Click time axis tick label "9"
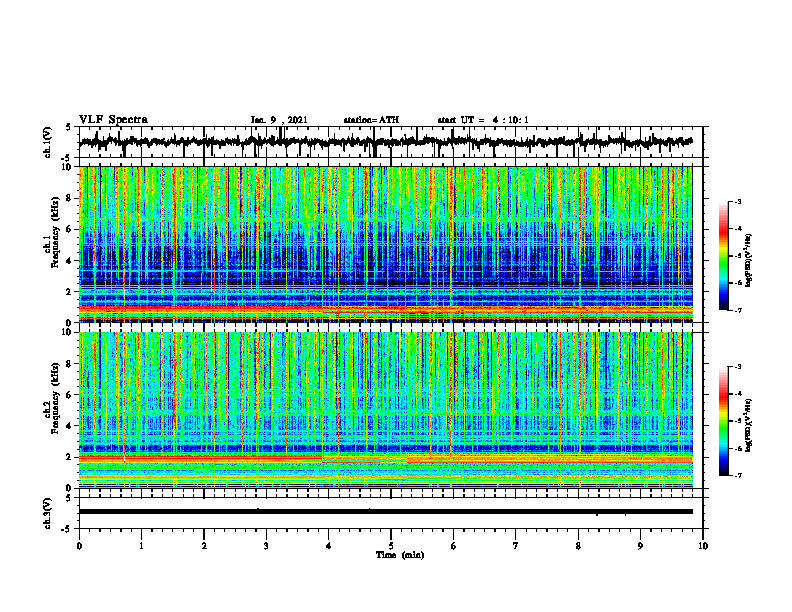 (x=640, y=546)
